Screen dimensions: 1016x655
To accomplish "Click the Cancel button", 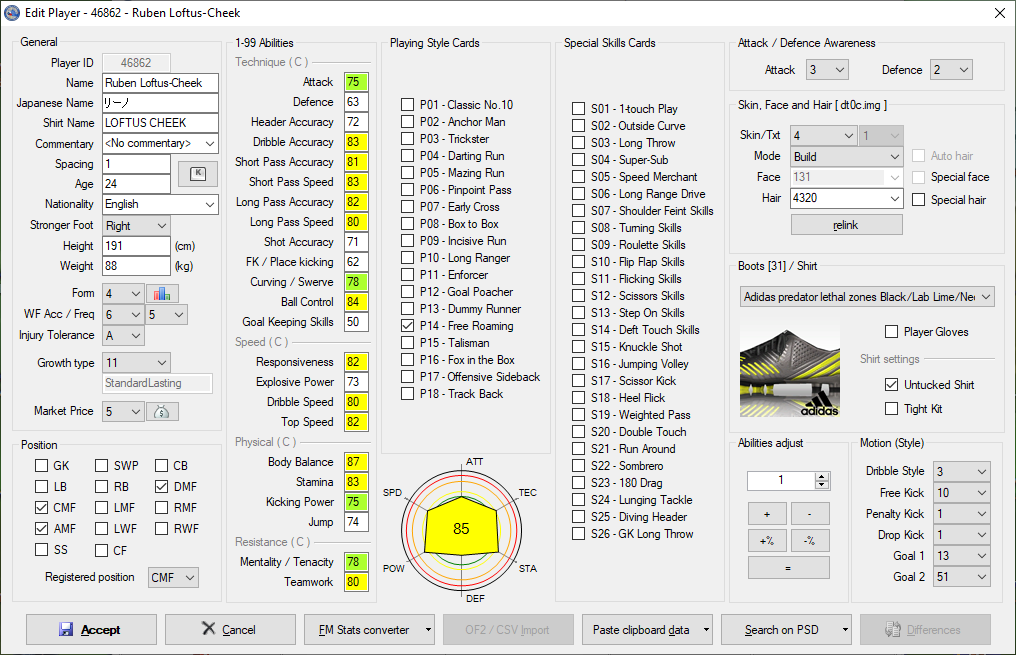I will point(230,630).
